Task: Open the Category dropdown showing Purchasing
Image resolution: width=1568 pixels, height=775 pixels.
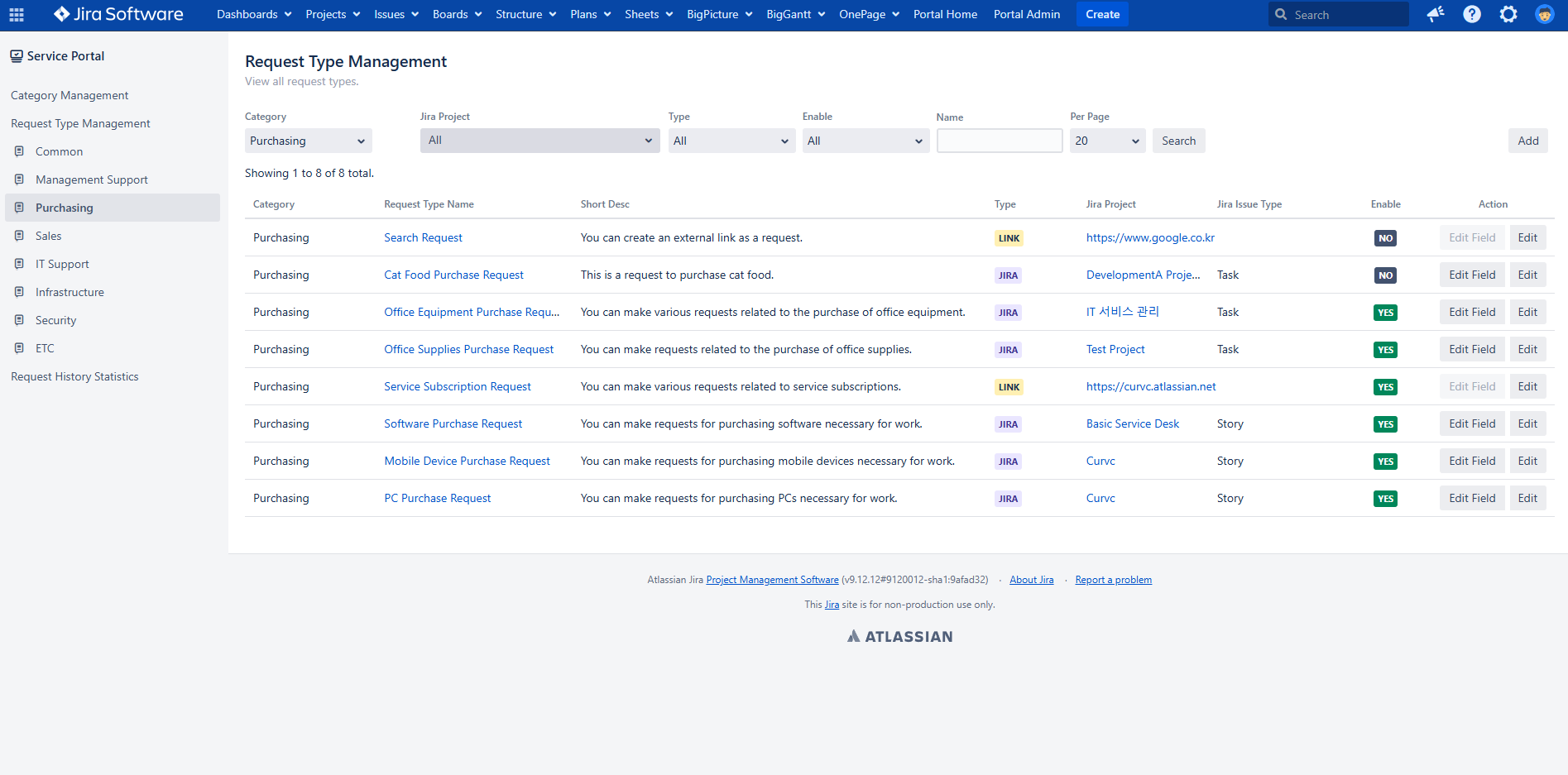Action: pos(309,141)
